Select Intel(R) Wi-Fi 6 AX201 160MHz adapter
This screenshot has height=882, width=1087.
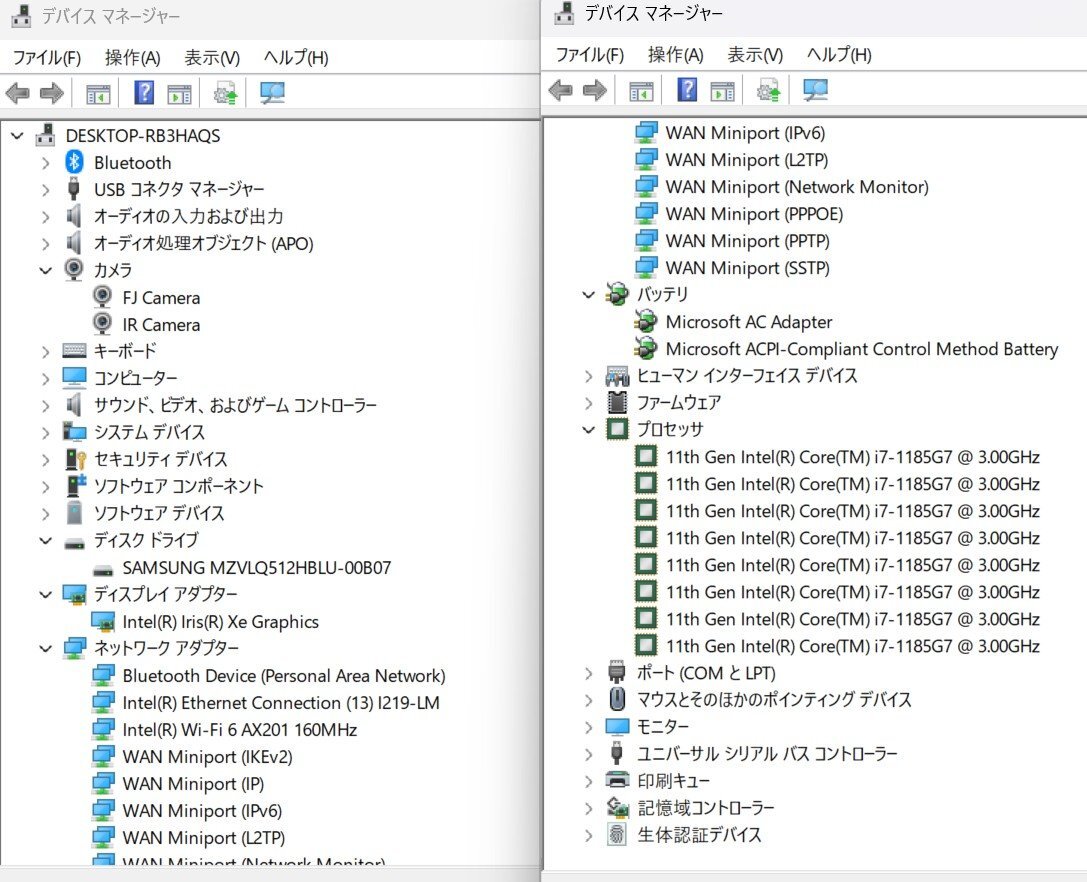239,729
